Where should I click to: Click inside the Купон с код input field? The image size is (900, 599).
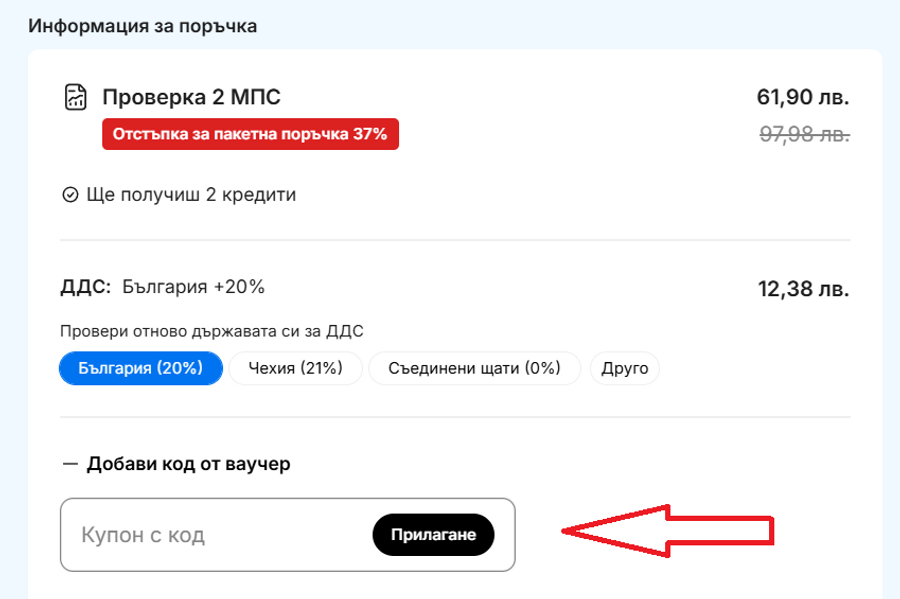(x=200, y=534)
